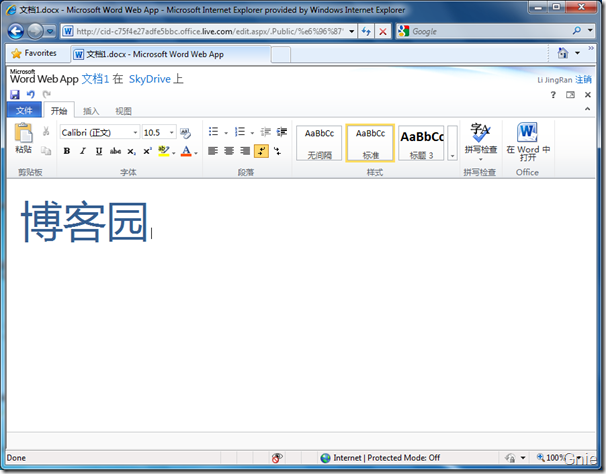Screen dimensions: 606x474
Task: Toggle Italic formatting
Action: (x=83, y=151)
